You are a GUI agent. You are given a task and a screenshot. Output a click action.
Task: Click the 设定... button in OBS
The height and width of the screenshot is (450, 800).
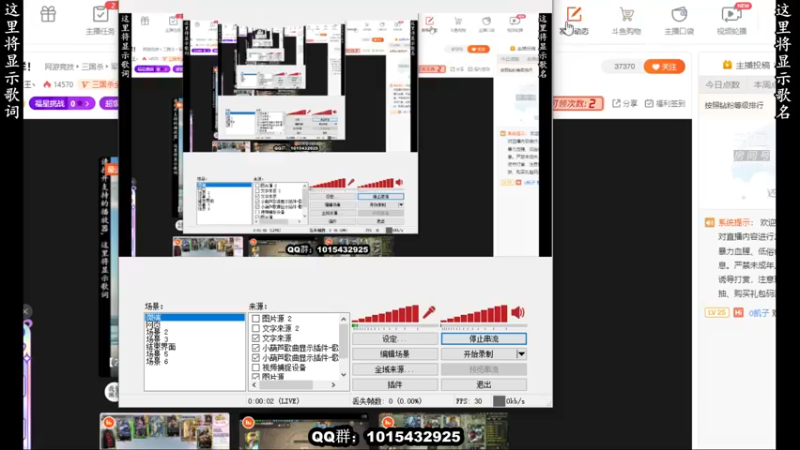tap(395, 339)
